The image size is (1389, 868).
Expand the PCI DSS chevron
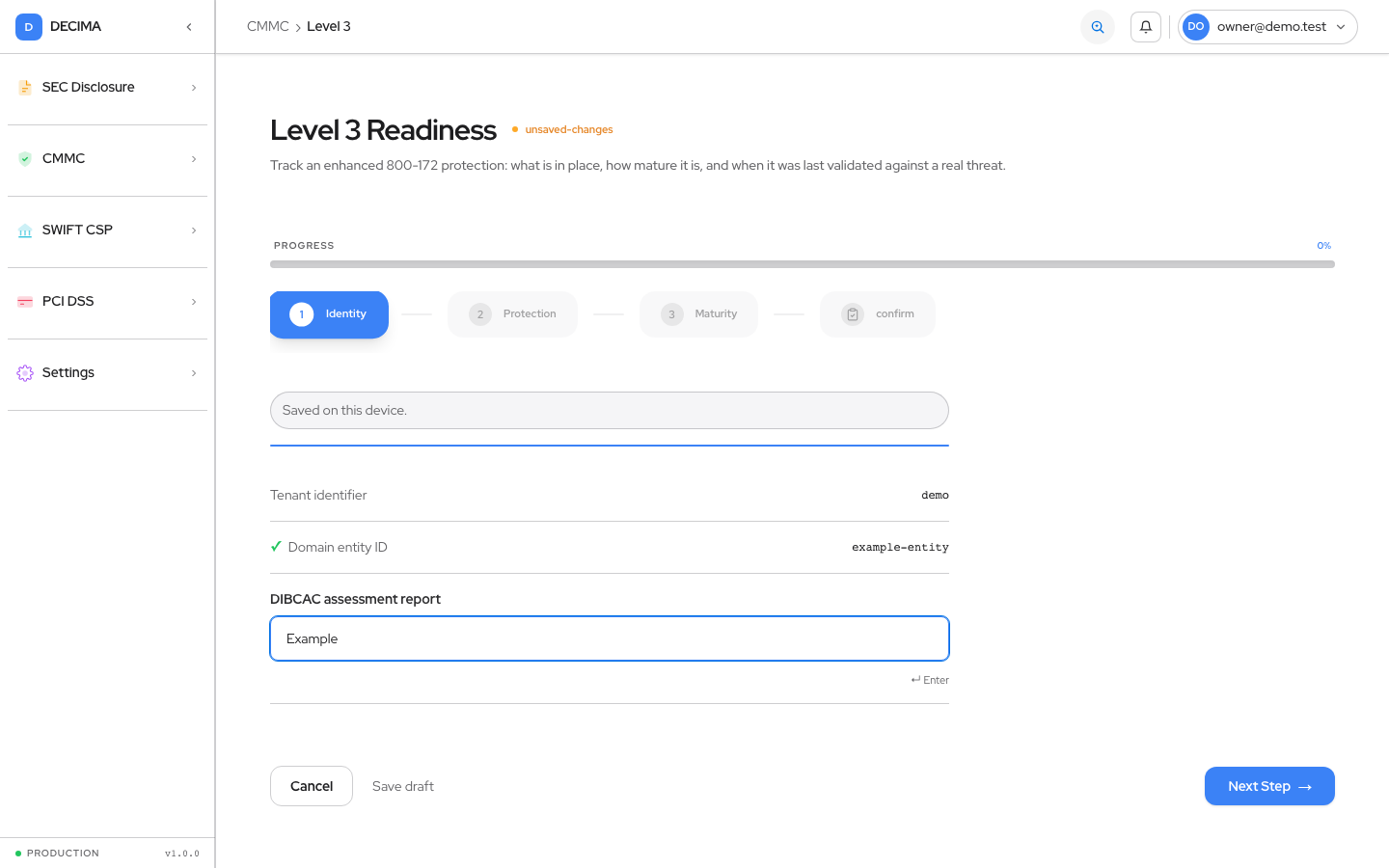(x=194, y=302)
